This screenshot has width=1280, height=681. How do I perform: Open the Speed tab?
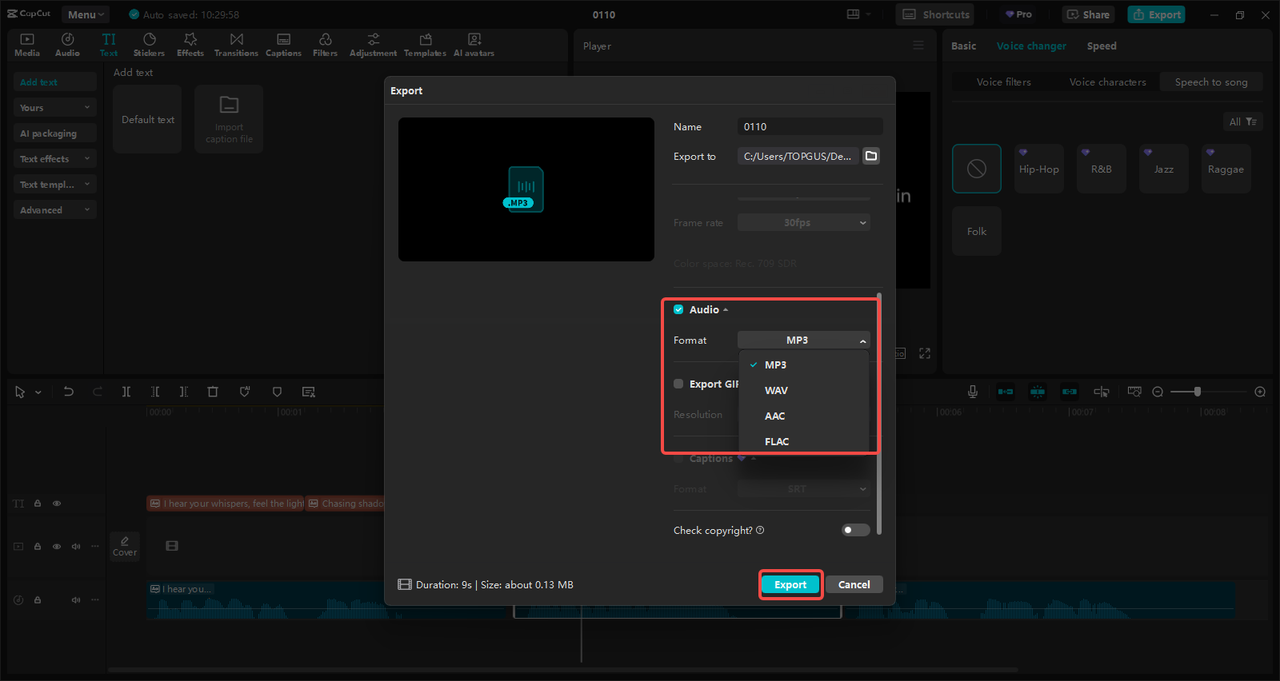point(1101,46)
